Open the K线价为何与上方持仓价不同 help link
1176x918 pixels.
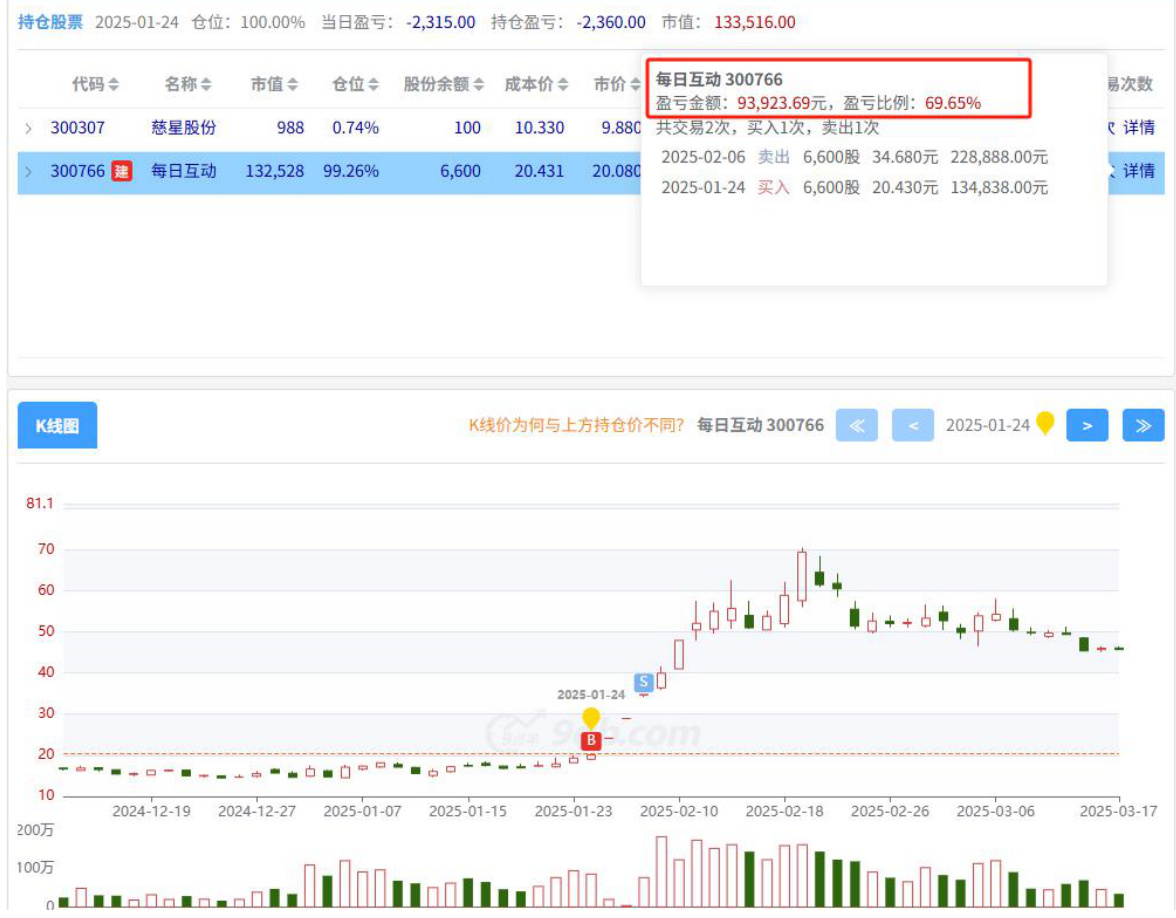(x=577, y=425)
